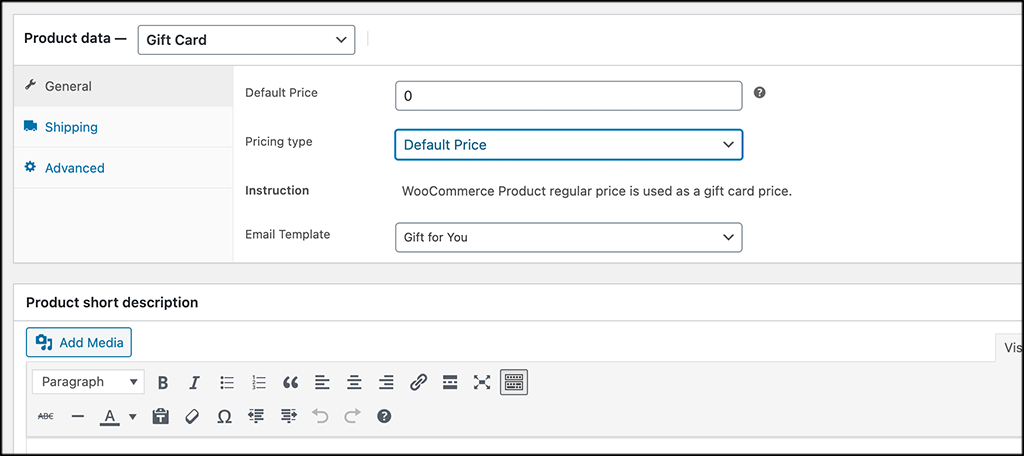
Task: Click the insert link icon
Action: click(x=419, y=382)
